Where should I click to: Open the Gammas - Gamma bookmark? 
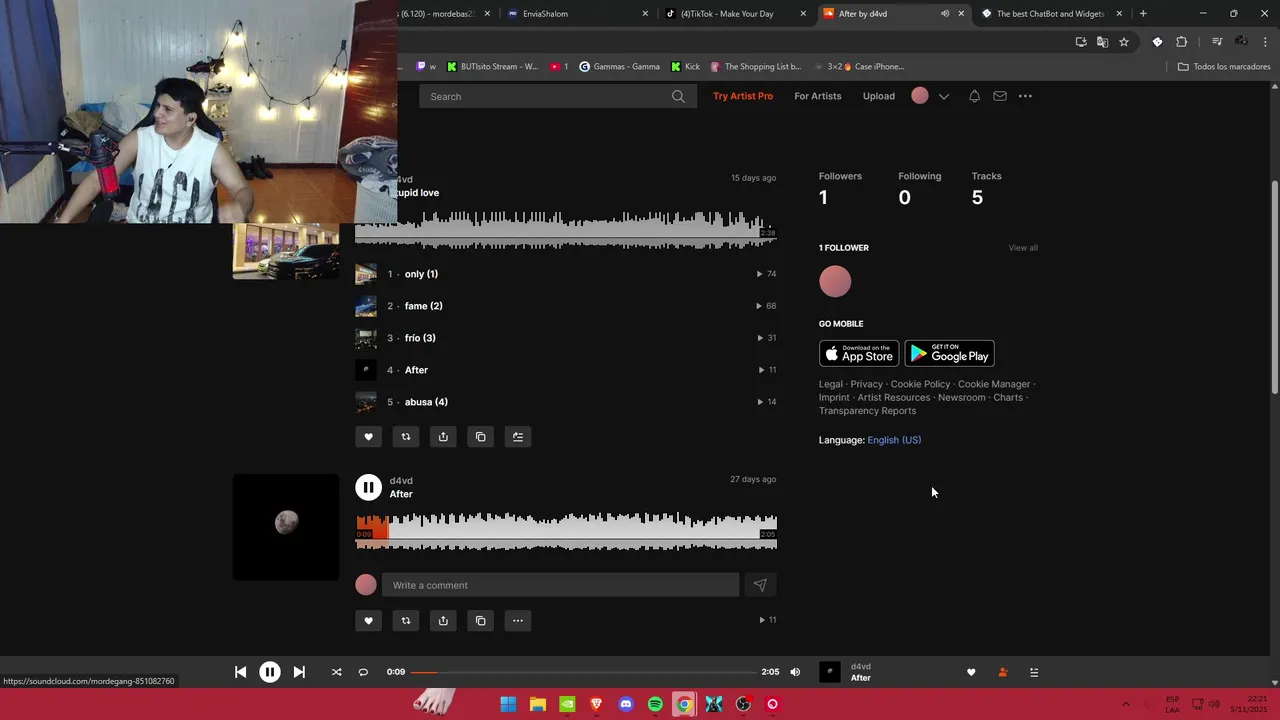click(x=619, y=67)
